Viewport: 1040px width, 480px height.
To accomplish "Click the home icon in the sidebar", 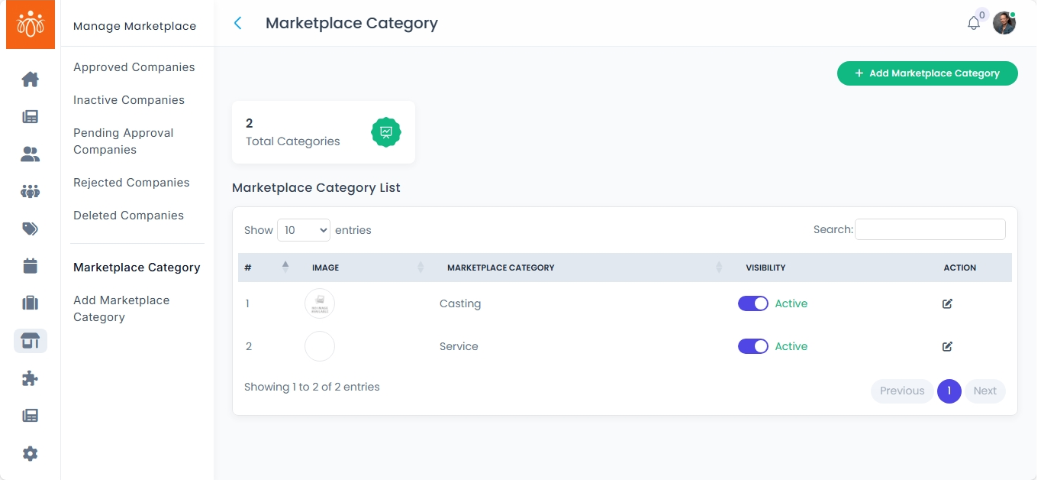I will [x=30, y=79].
